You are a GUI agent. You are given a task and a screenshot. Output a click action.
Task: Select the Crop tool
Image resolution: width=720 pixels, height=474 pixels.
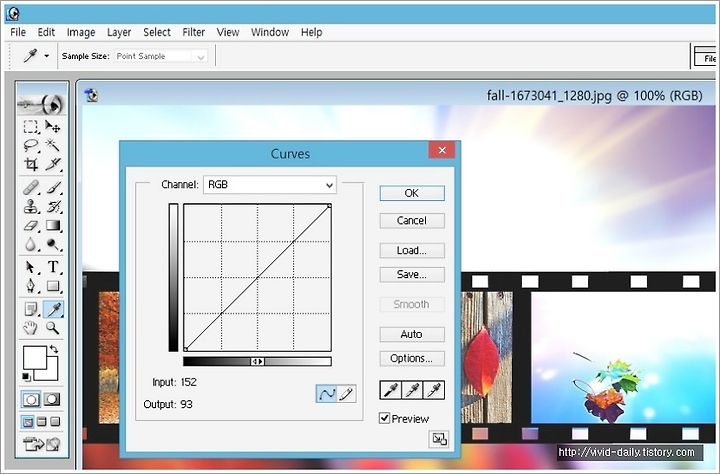click(31, 164)
